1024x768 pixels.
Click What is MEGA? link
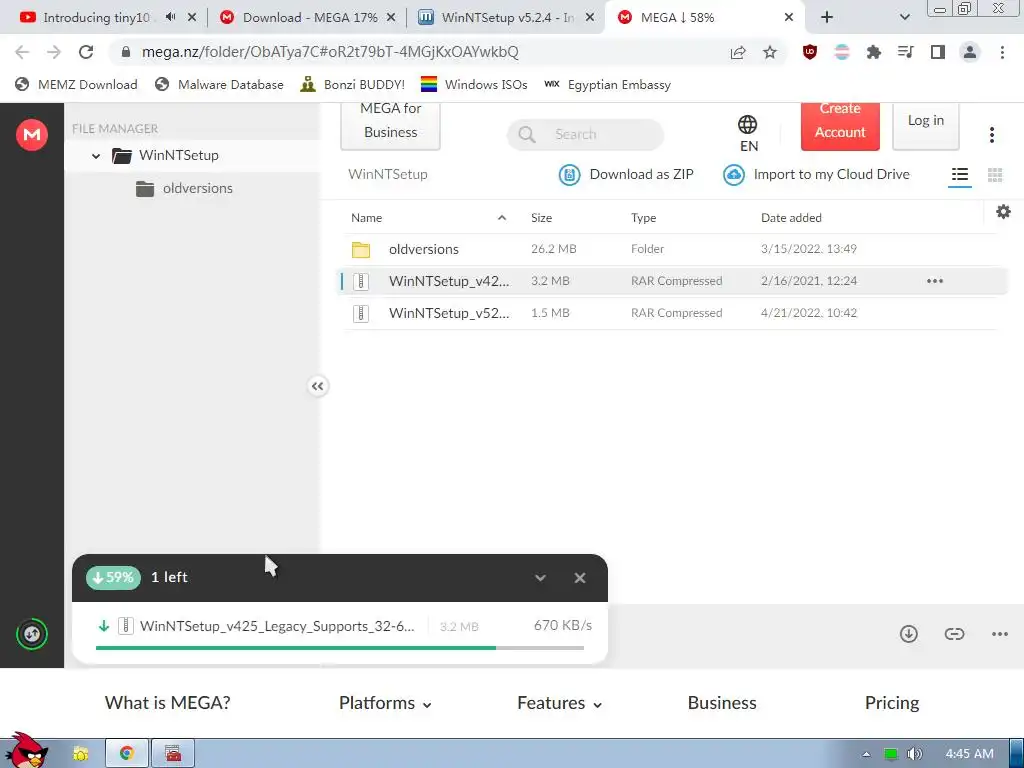click(167, 703)
